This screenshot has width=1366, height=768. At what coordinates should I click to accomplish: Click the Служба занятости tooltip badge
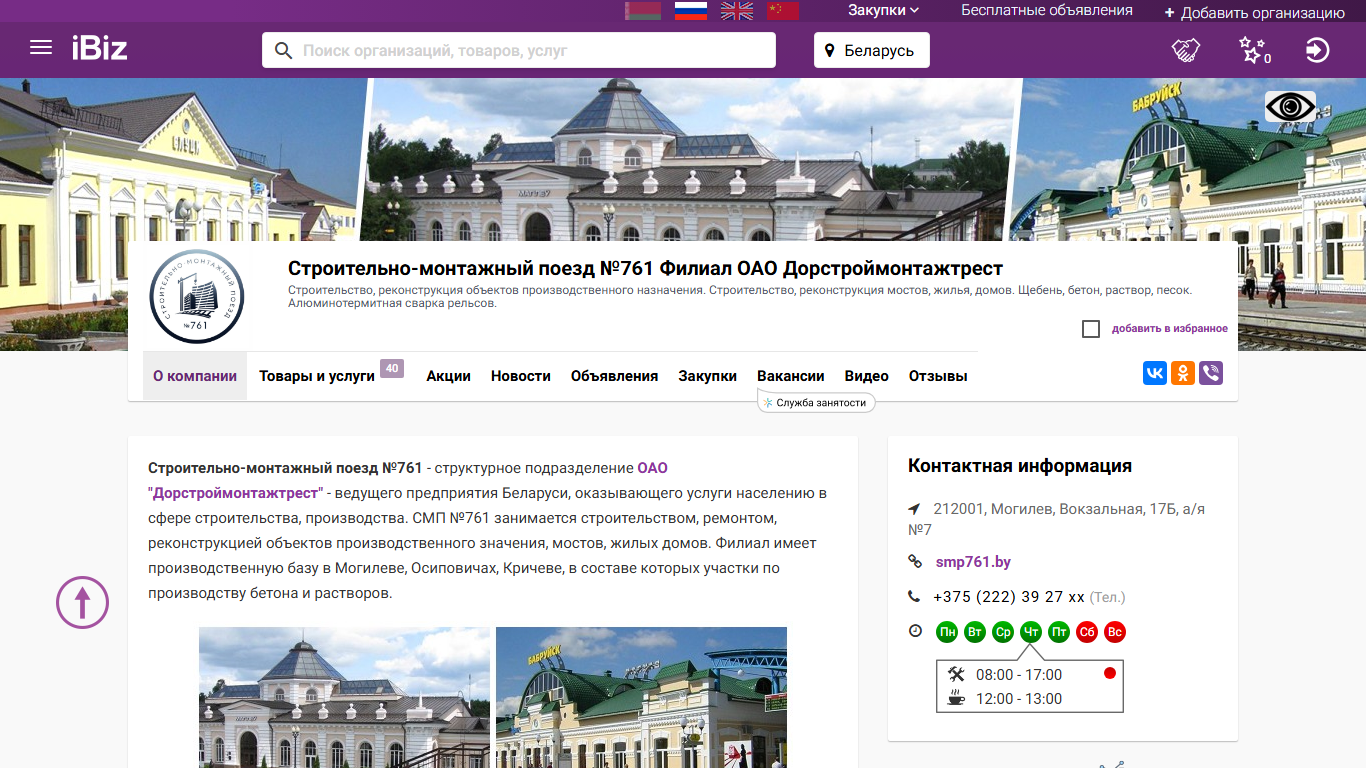tap(817, 402)
